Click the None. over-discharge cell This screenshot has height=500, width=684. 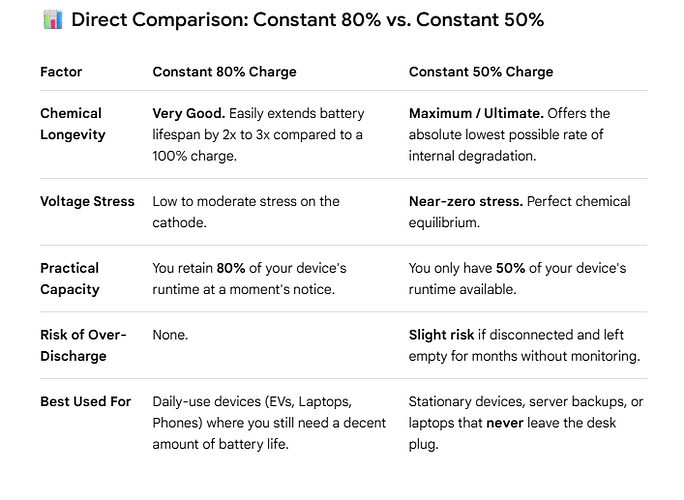click(170, 335)
